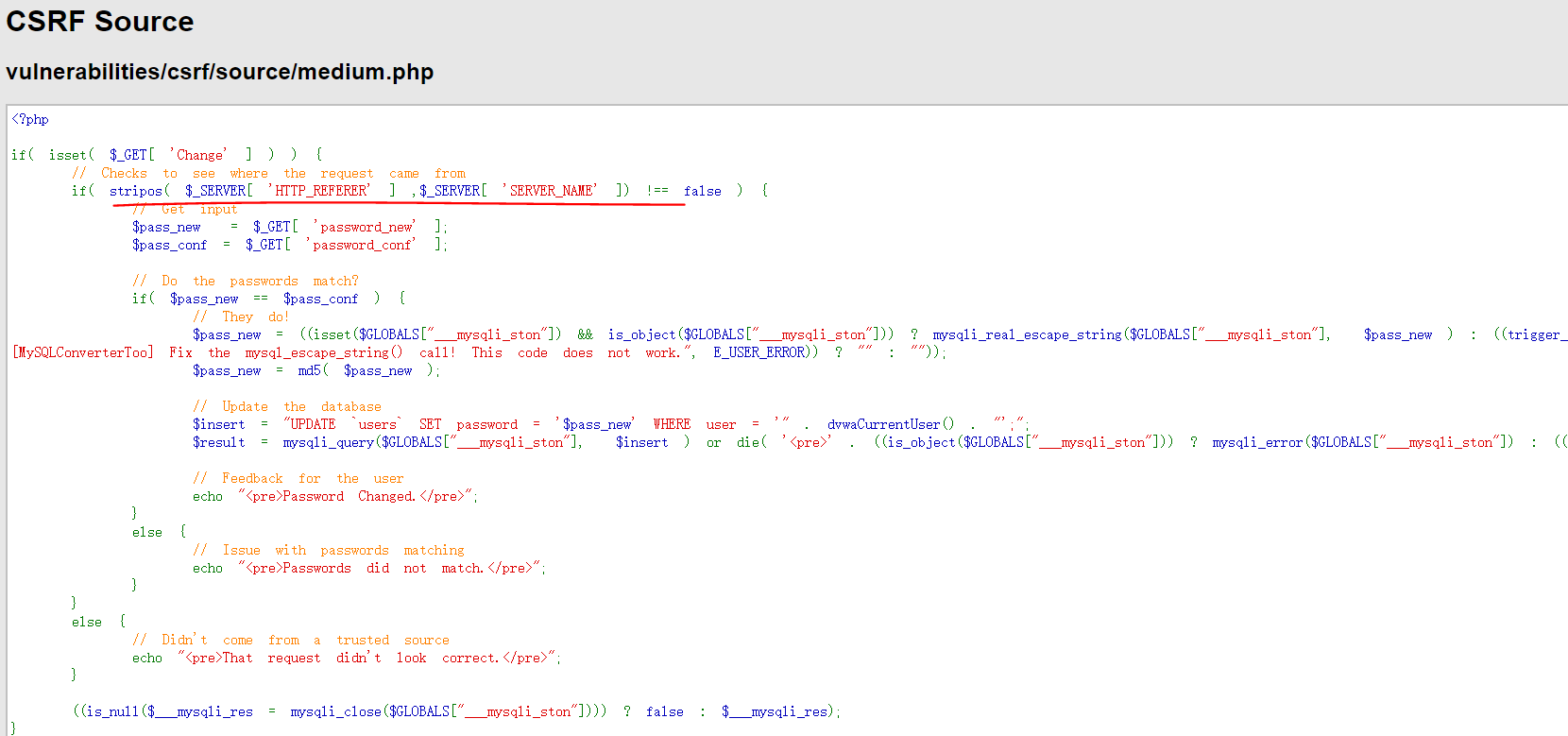Click the $pass_conf = $_GET 'password_conf' line
The width and height of the screenshot is (1568, 736).
point(290,245)
